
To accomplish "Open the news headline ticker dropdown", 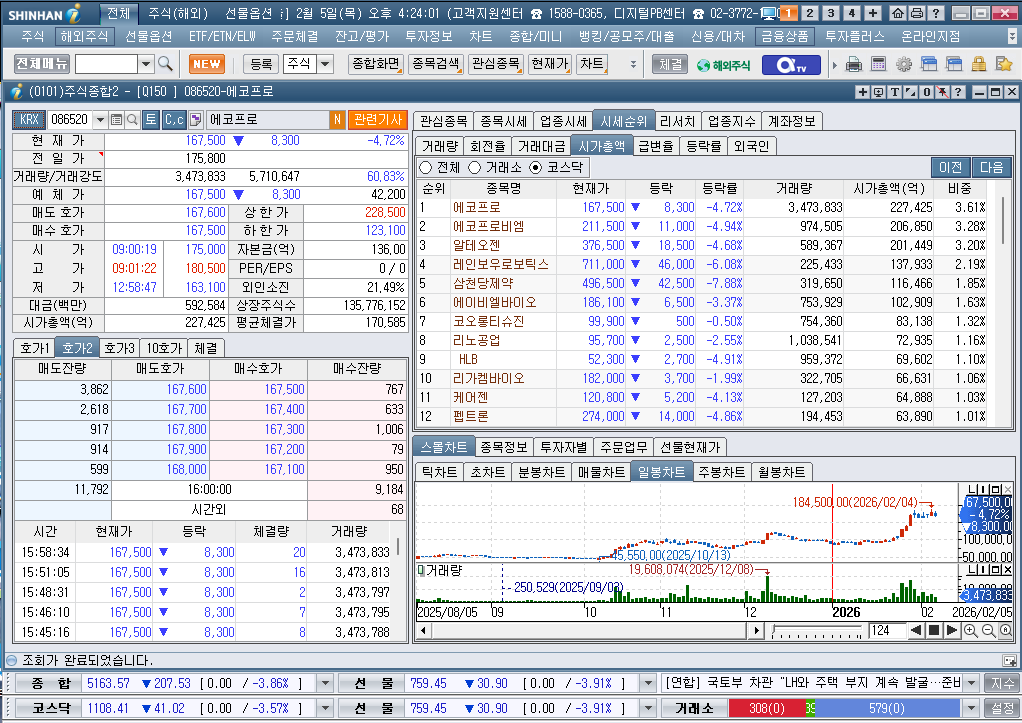I will (x=971, y=683).
